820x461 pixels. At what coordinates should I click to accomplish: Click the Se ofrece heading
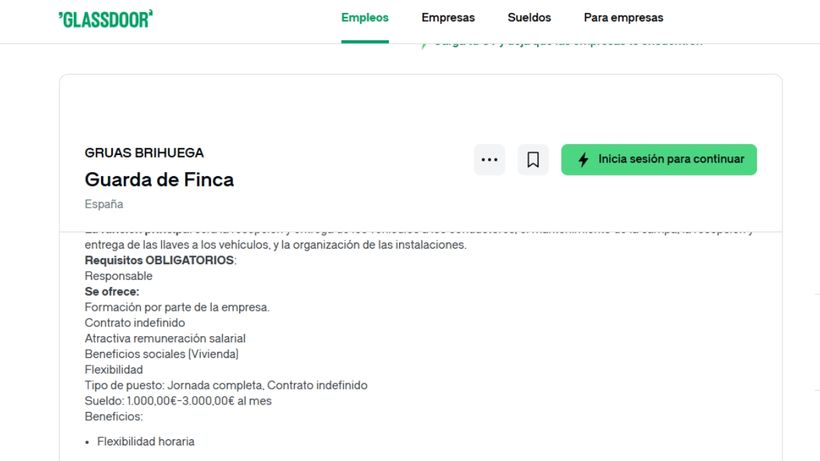tap(112, 292)
